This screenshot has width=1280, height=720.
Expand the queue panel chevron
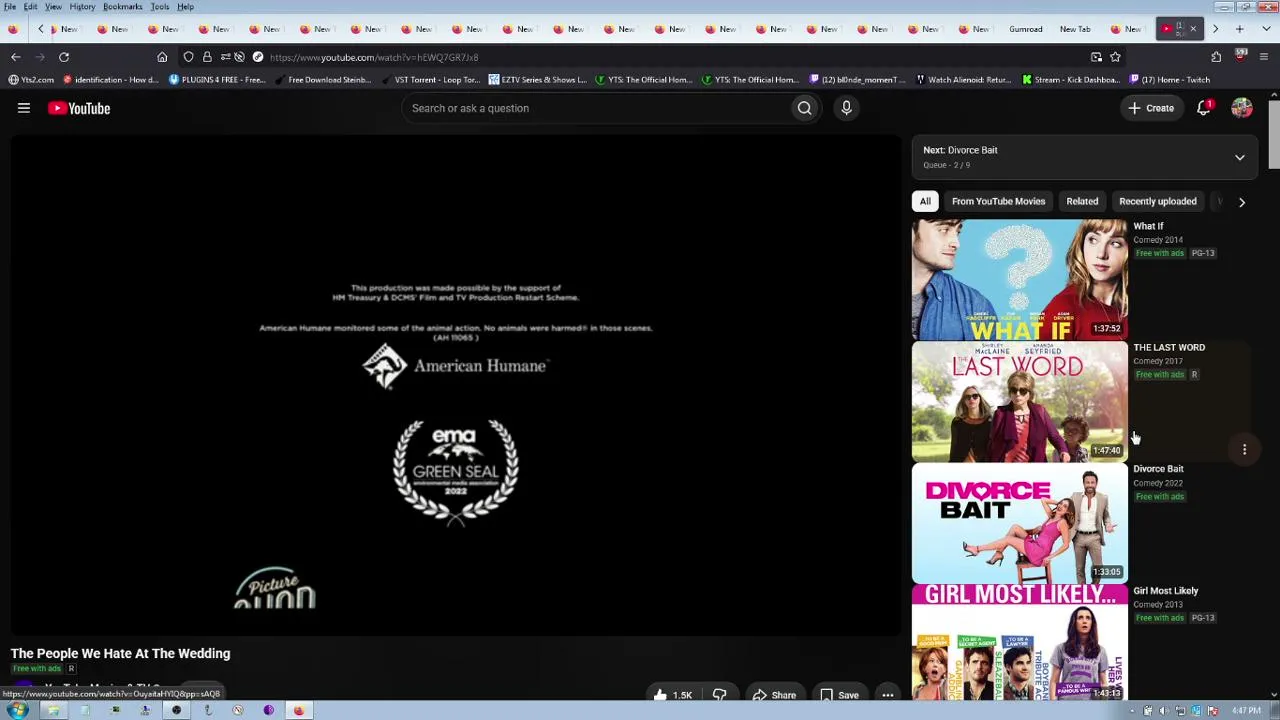pyautogui.click(x=1240, y=157)
